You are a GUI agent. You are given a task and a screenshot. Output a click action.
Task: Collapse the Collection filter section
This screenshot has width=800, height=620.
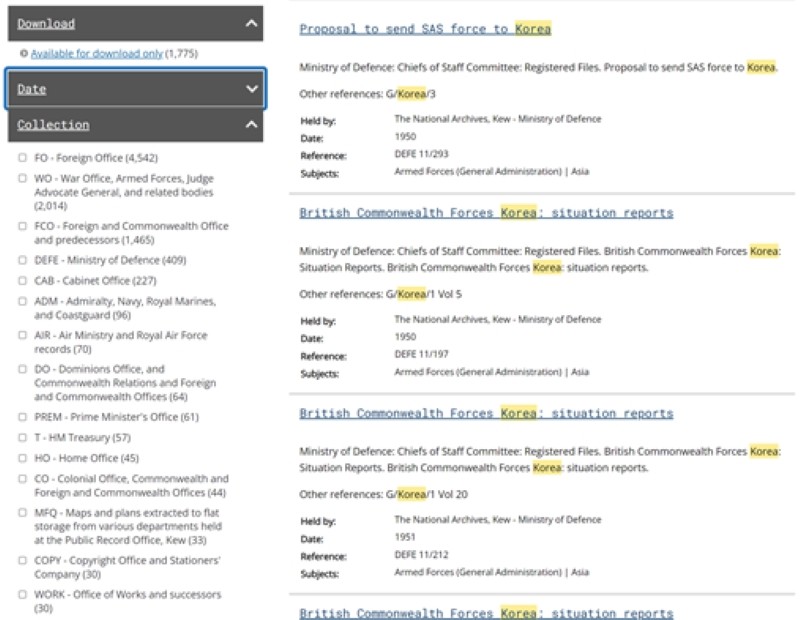click(251, 125)
